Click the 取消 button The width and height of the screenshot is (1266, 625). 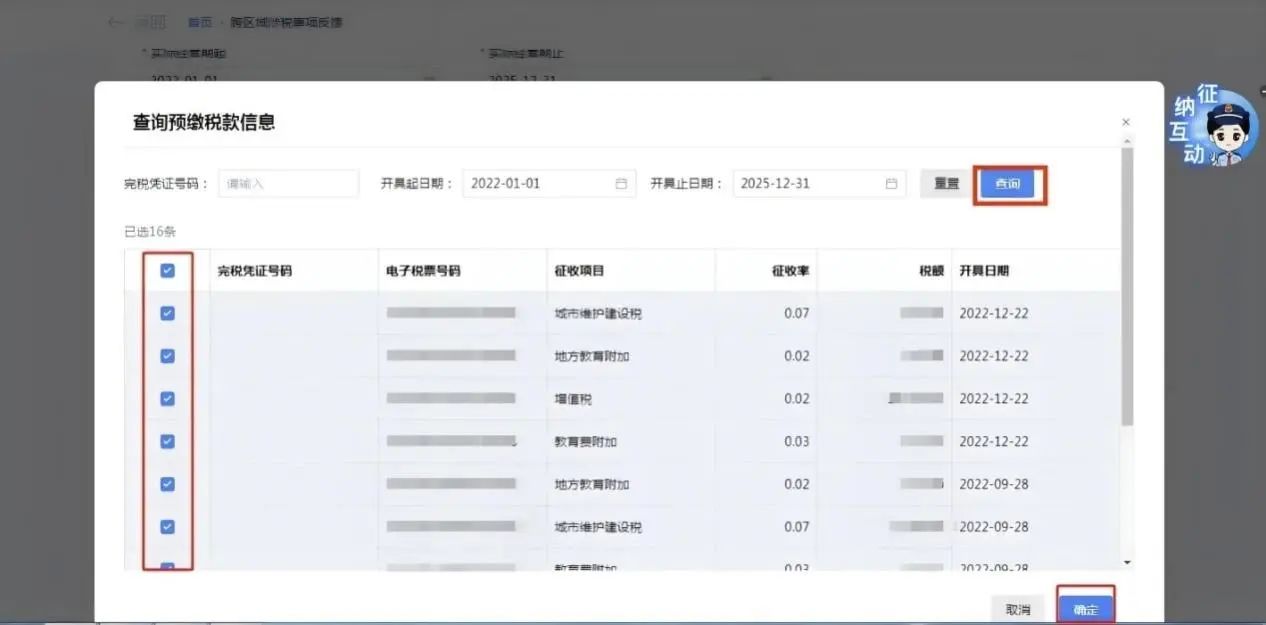[x=1018, y=609]
